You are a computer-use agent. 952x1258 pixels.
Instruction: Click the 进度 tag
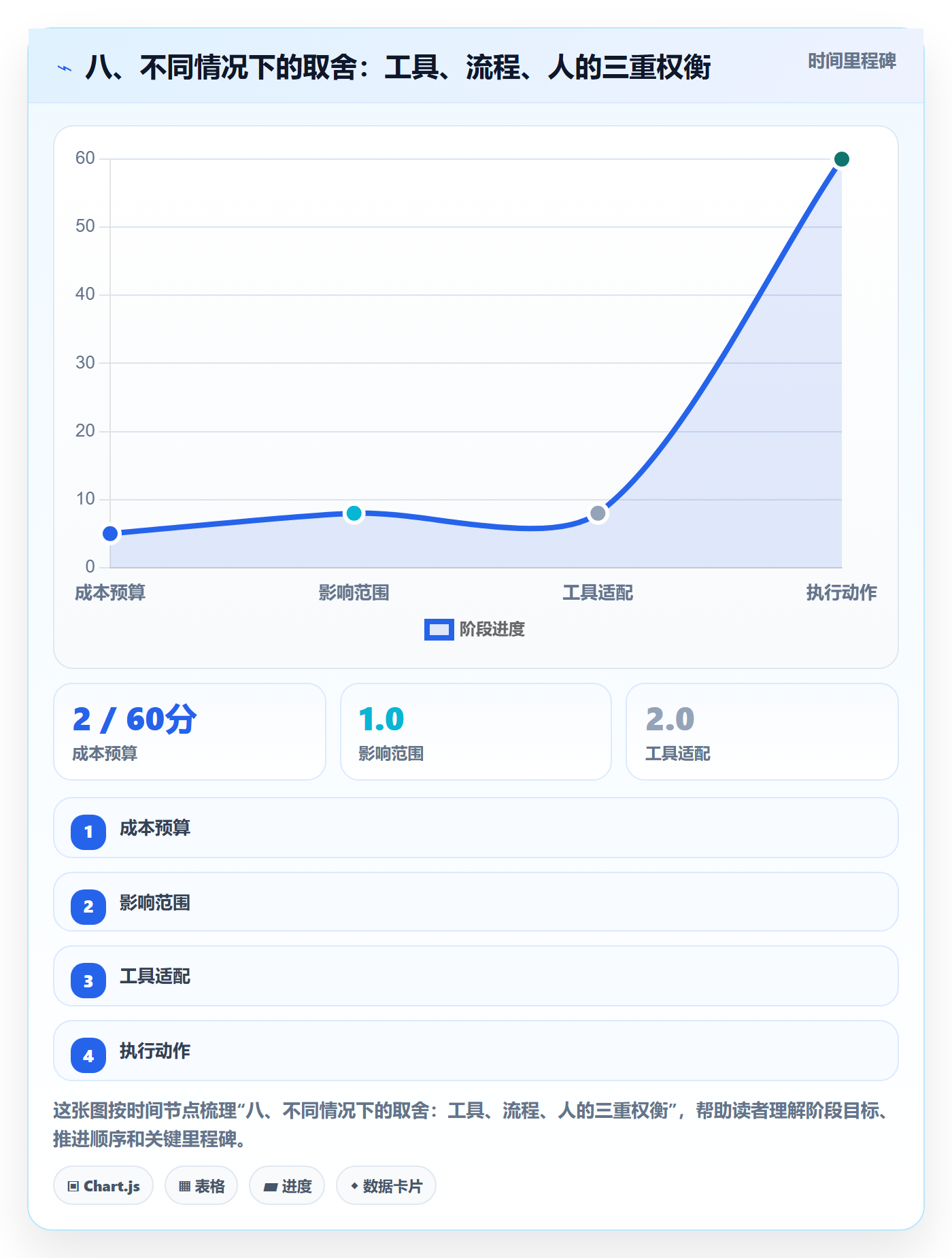(x=287, y=1186)
